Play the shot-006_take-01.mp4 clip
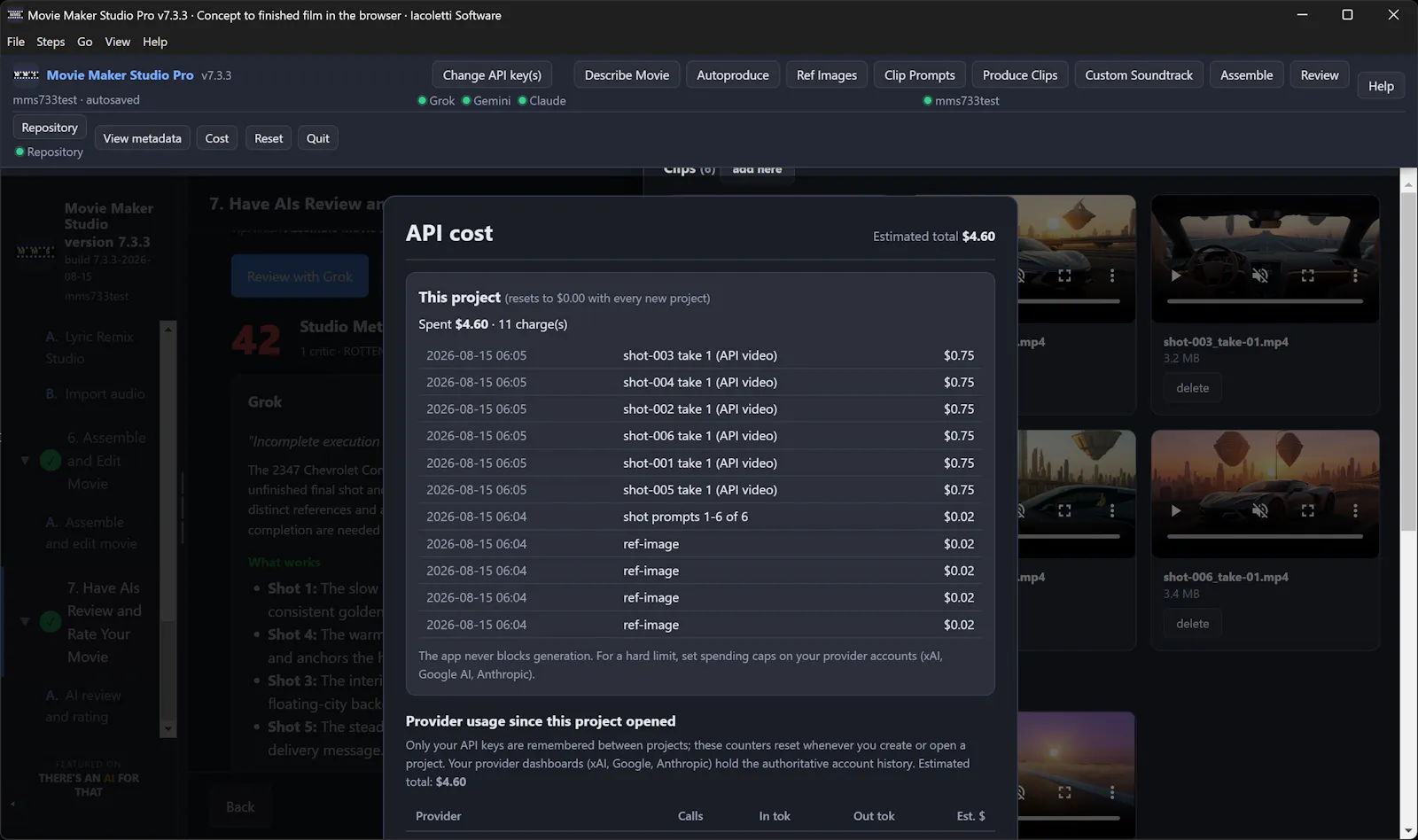The image size is (1418, 840). pyautogui.click(x=1175, y=510)
